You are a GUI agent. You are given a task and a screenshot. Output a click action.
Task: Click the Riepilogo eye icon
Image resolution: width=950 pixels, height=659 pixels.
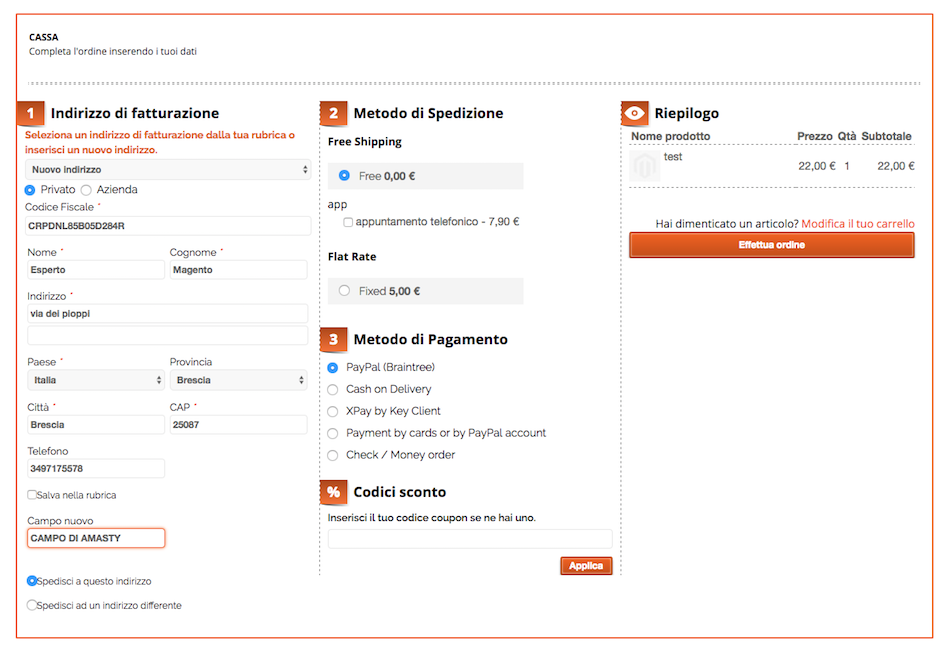coord(634,113)
